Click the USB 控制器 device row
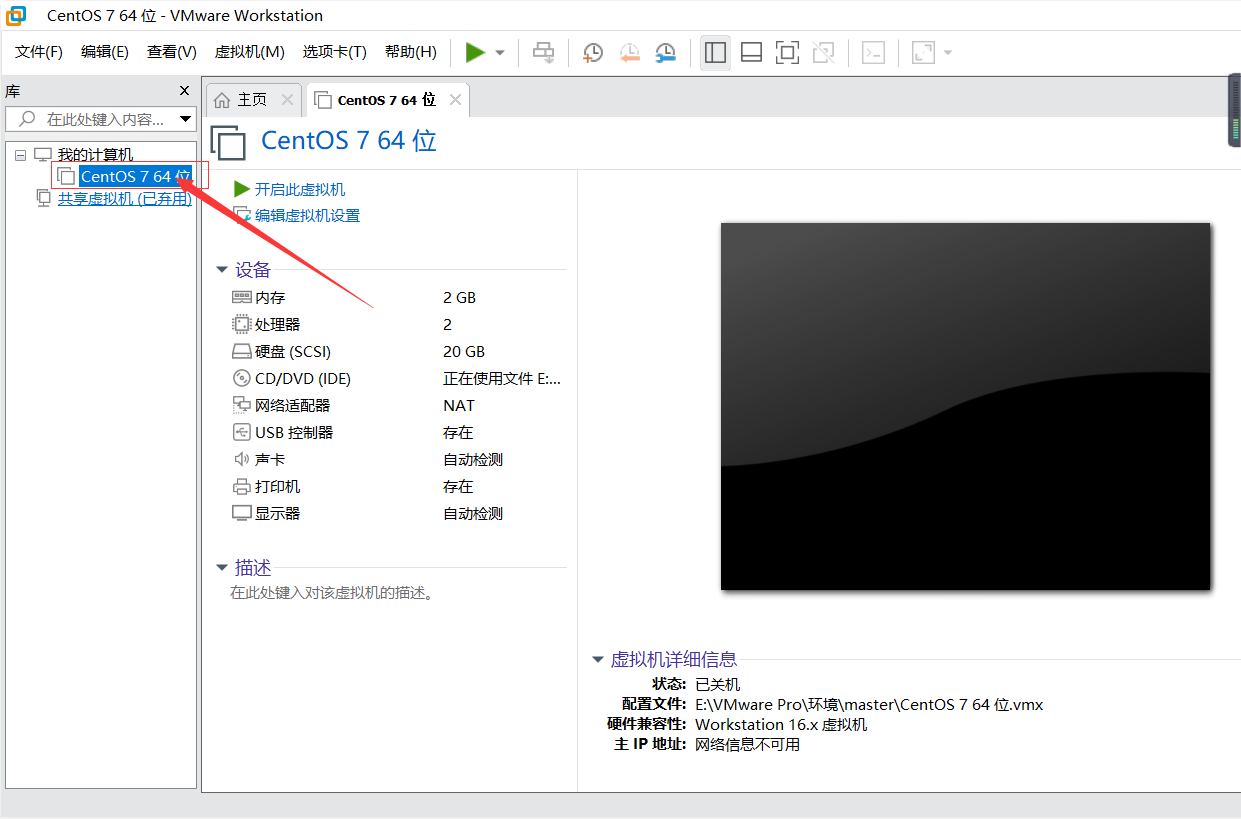The width and height of the screenshot is (1241, 819). 398,433
